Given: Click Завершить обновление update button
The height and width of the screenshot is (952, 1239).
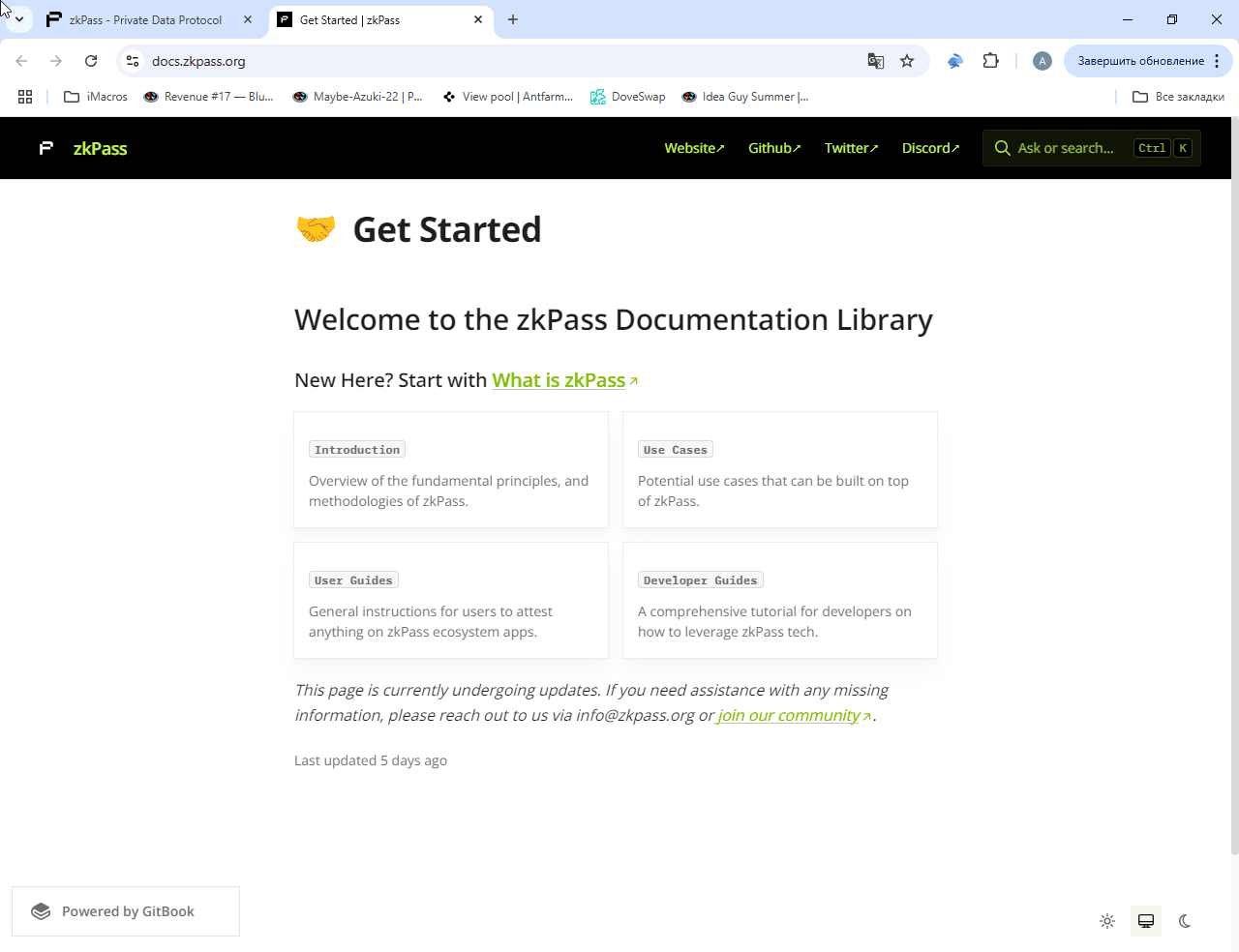Looking at the screenshot, I should coord(1141,61).
